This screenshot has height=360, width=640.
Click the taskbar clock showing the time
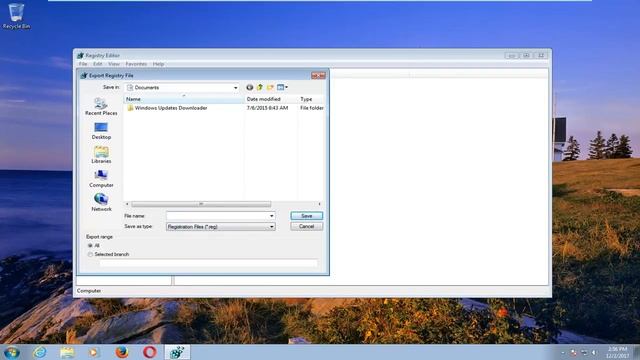[x=617, y=352]
